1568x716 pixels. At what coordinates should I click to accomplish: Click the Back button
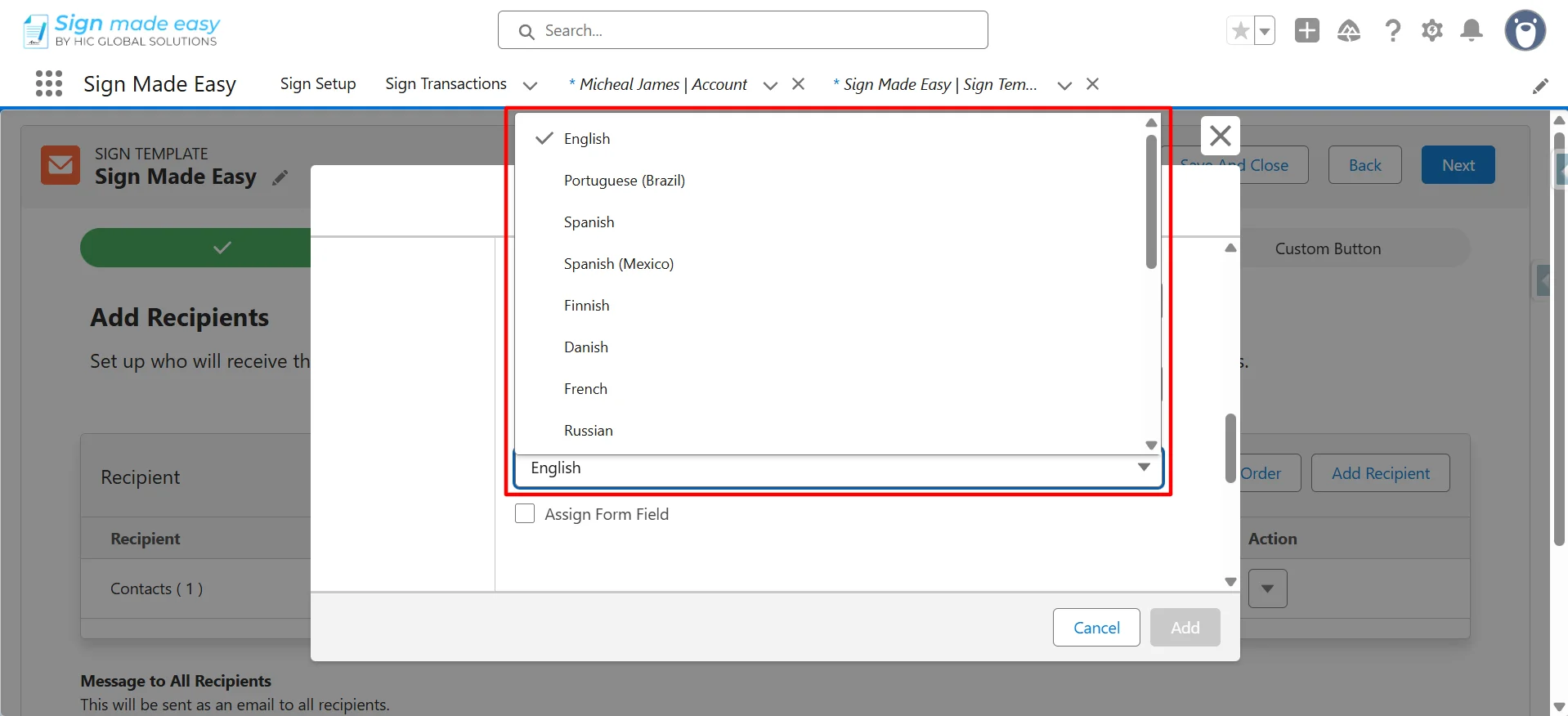click(1364, 165)
